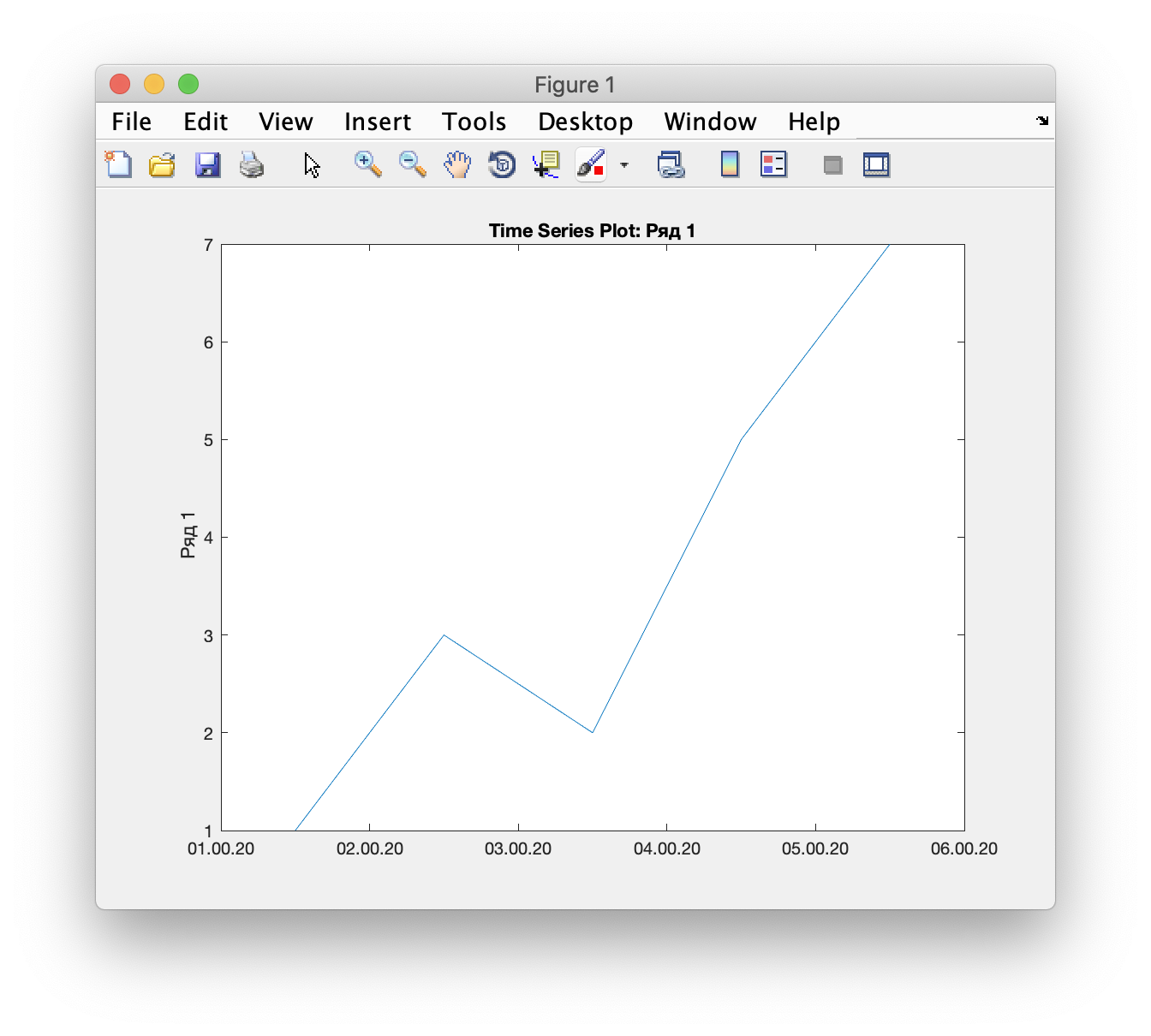The width and height of the screenshot is (1151, 1036).
Task: Click the x-axis tick label 03.00.20
Action: (518, 848)
